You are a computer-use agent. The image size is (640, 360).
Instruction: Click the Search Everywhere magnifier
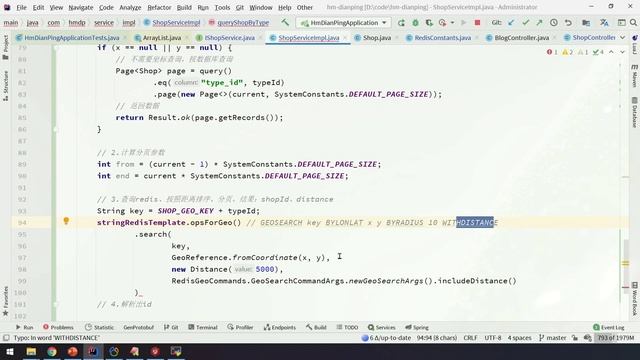click(x=633, y=23)
